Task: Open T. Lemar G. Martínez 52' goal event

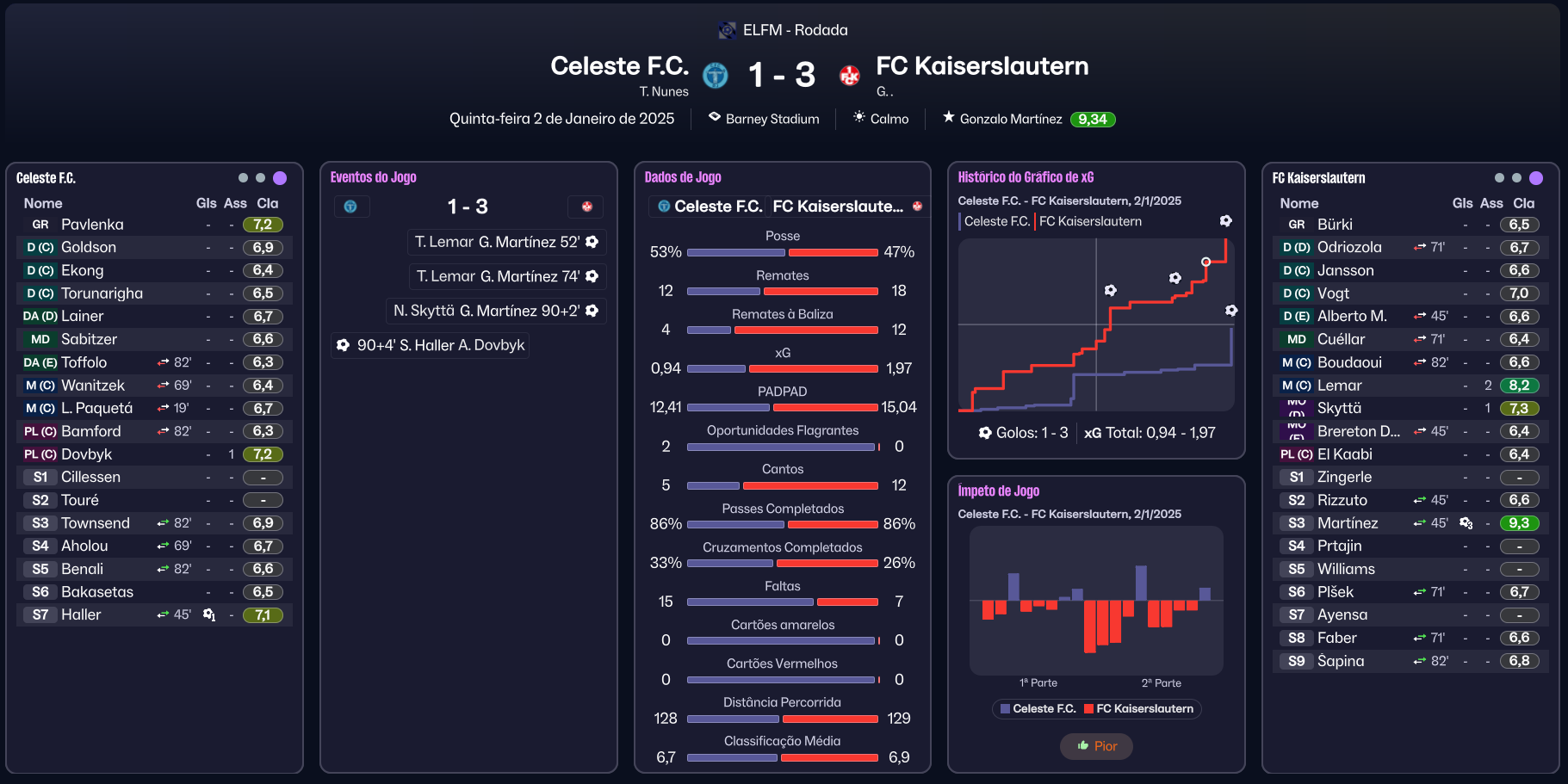Action: (506, 242)
